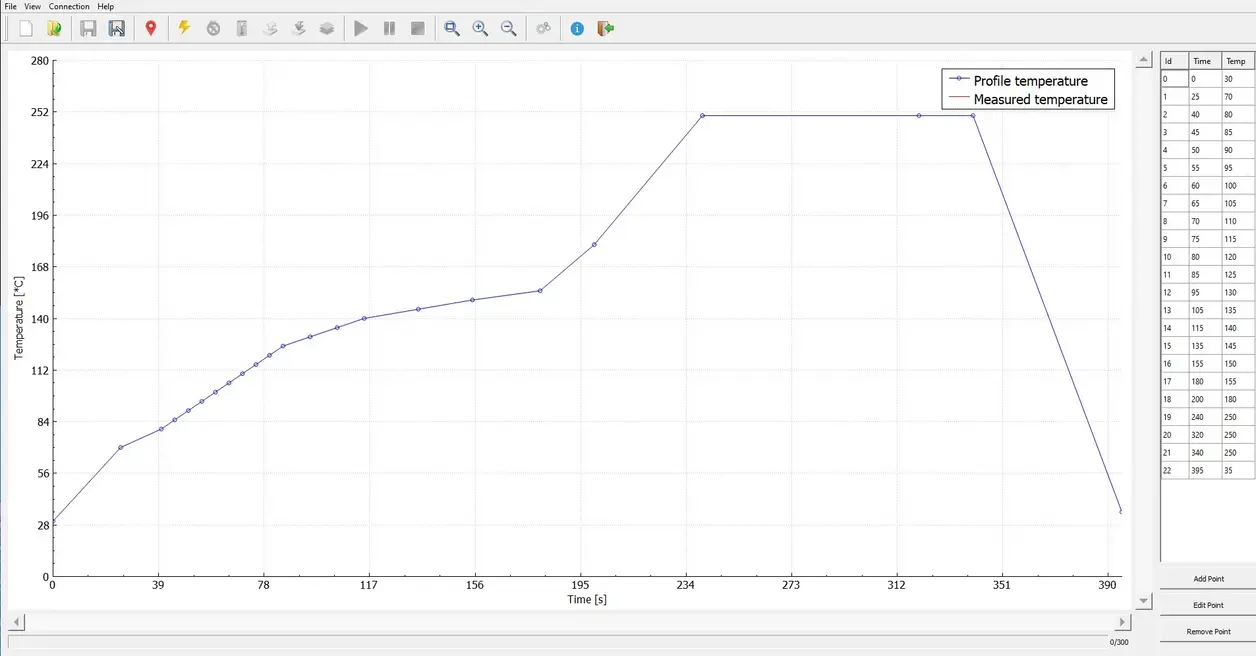Click the Remove Point button
Image resolution: width=1256 pixels, height=656 pixels.
1208,632
